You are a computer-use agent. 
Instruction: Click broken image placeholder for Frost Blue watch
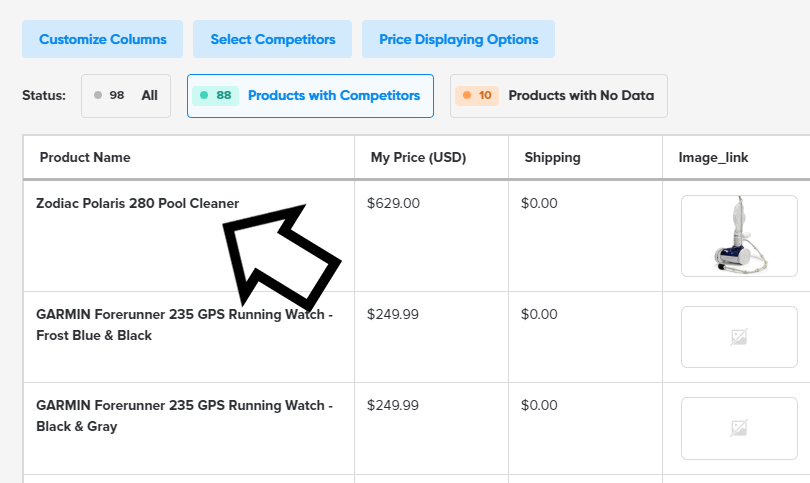pyautogui.click(x=739, y=337)
